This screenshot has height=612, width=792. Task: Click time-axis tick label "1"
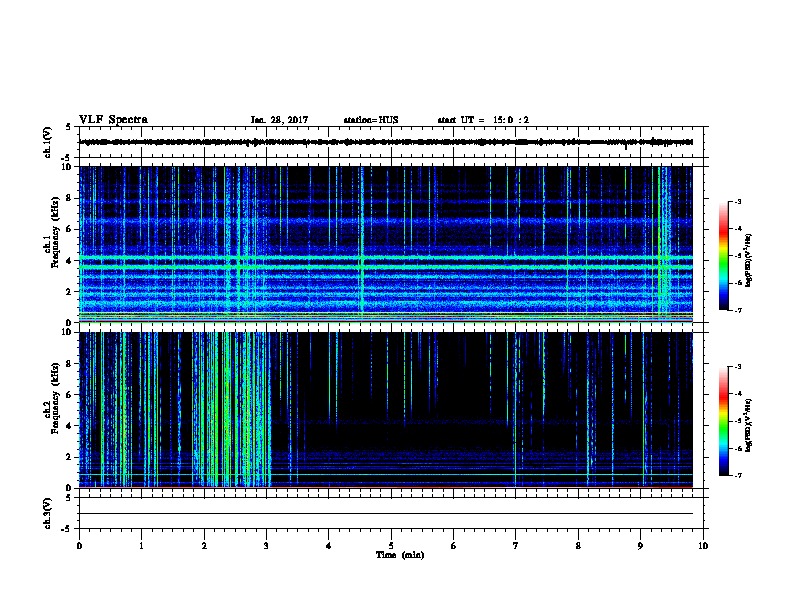pyautogui.click(x=141, y=545)
